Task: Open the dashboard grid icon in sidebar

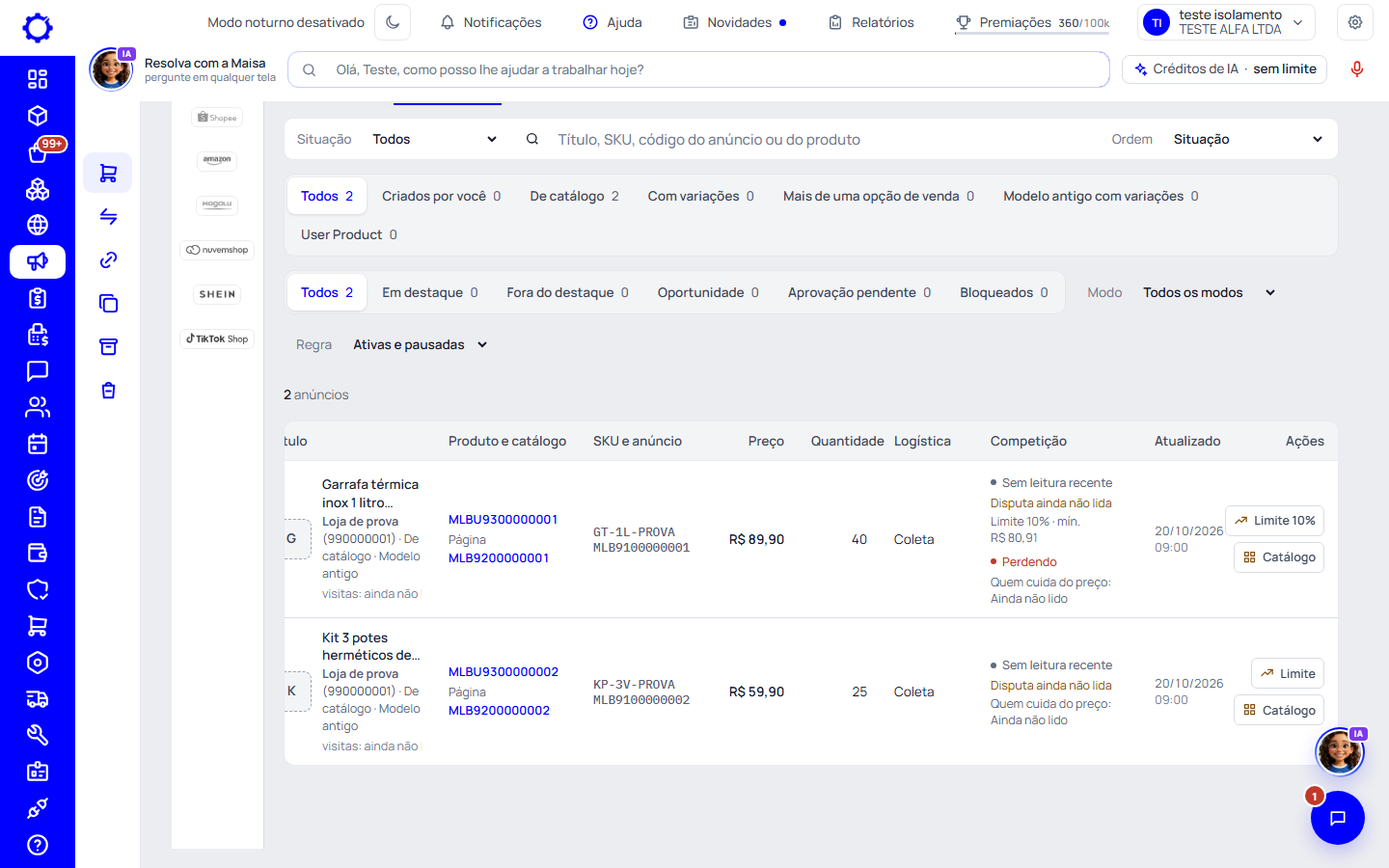Action: tap(38, 79)
